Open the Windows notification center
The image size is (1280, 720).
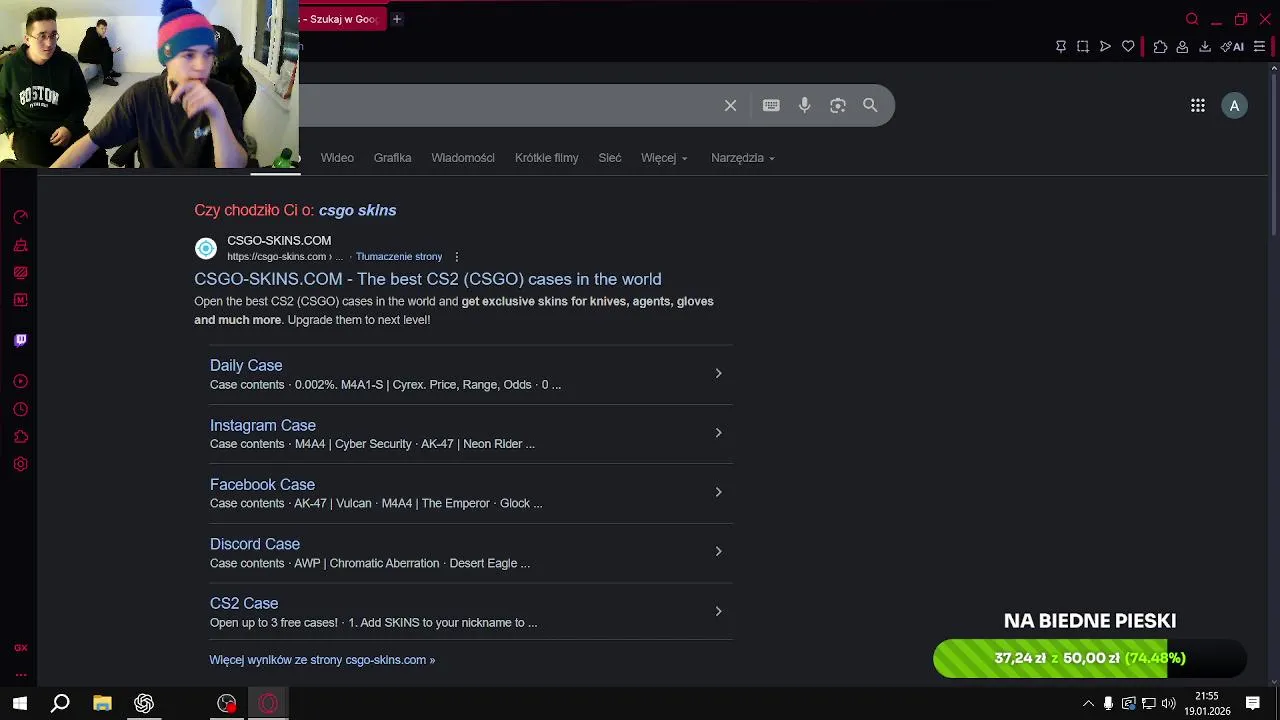click(x=1253, y=704)
